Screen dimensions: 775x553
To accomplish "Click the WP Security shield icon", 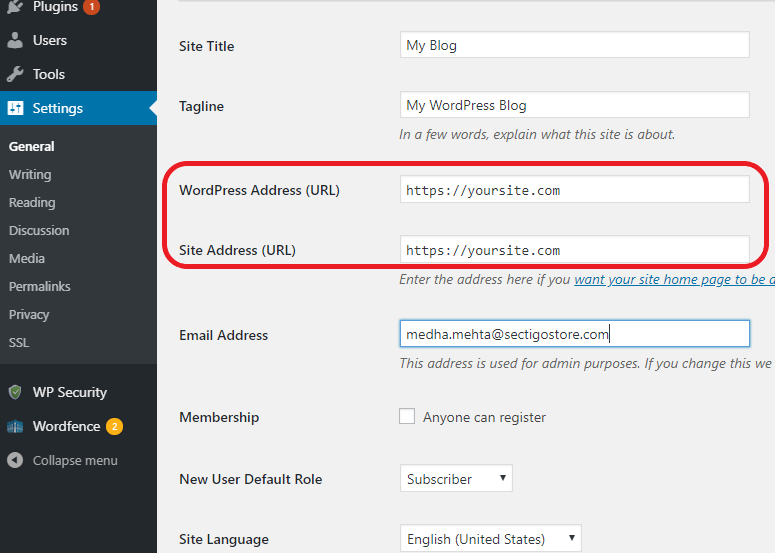I will click(x=15, y=392).
